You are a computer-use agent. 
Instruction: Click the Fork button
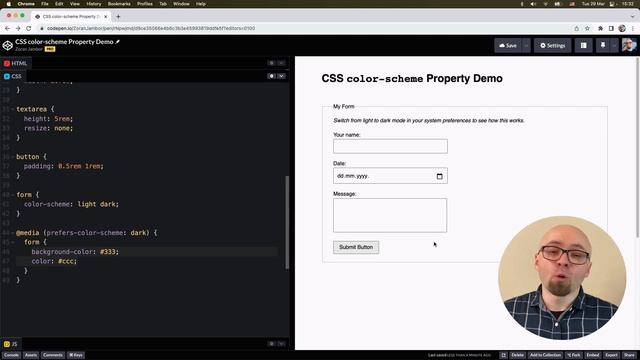pyautogui.click(x=574, y=355)
